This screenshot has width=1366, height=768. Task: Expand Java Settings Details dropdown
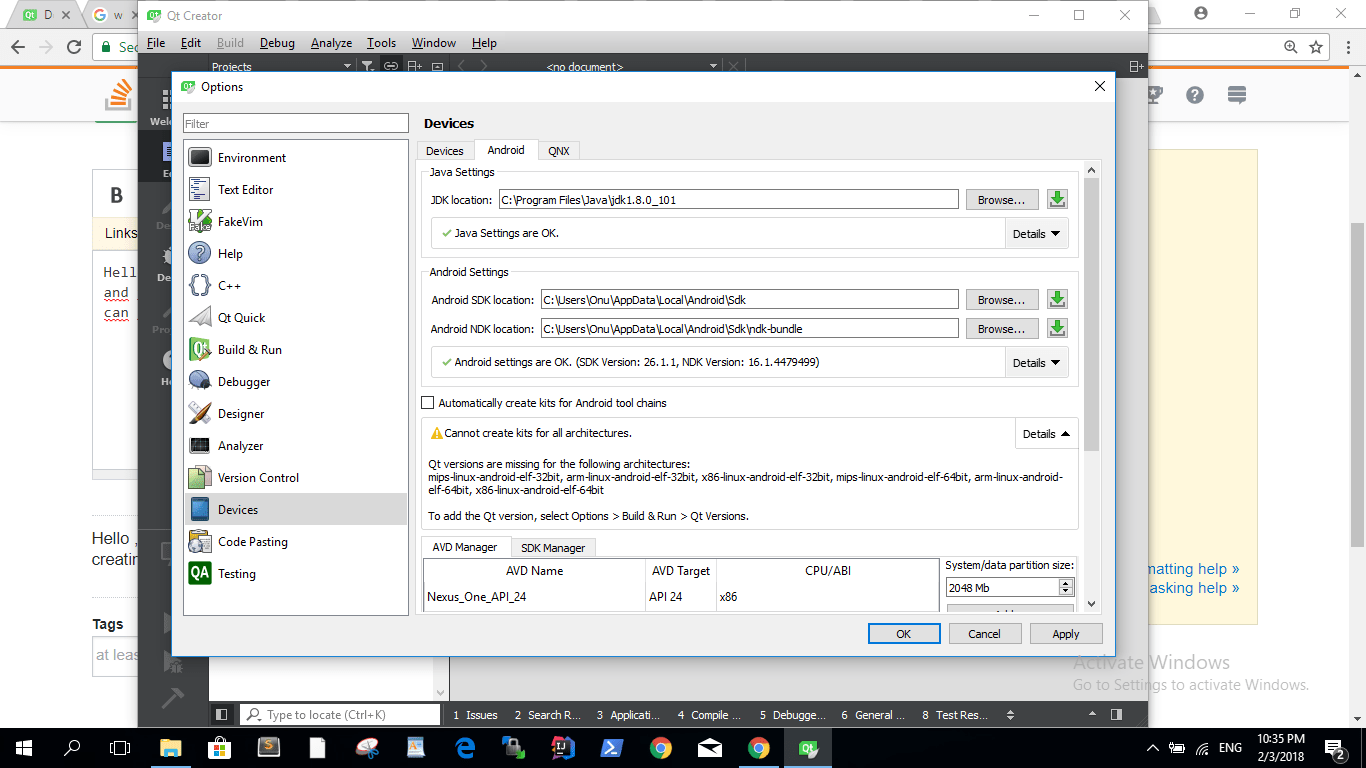pos(1036,234)
